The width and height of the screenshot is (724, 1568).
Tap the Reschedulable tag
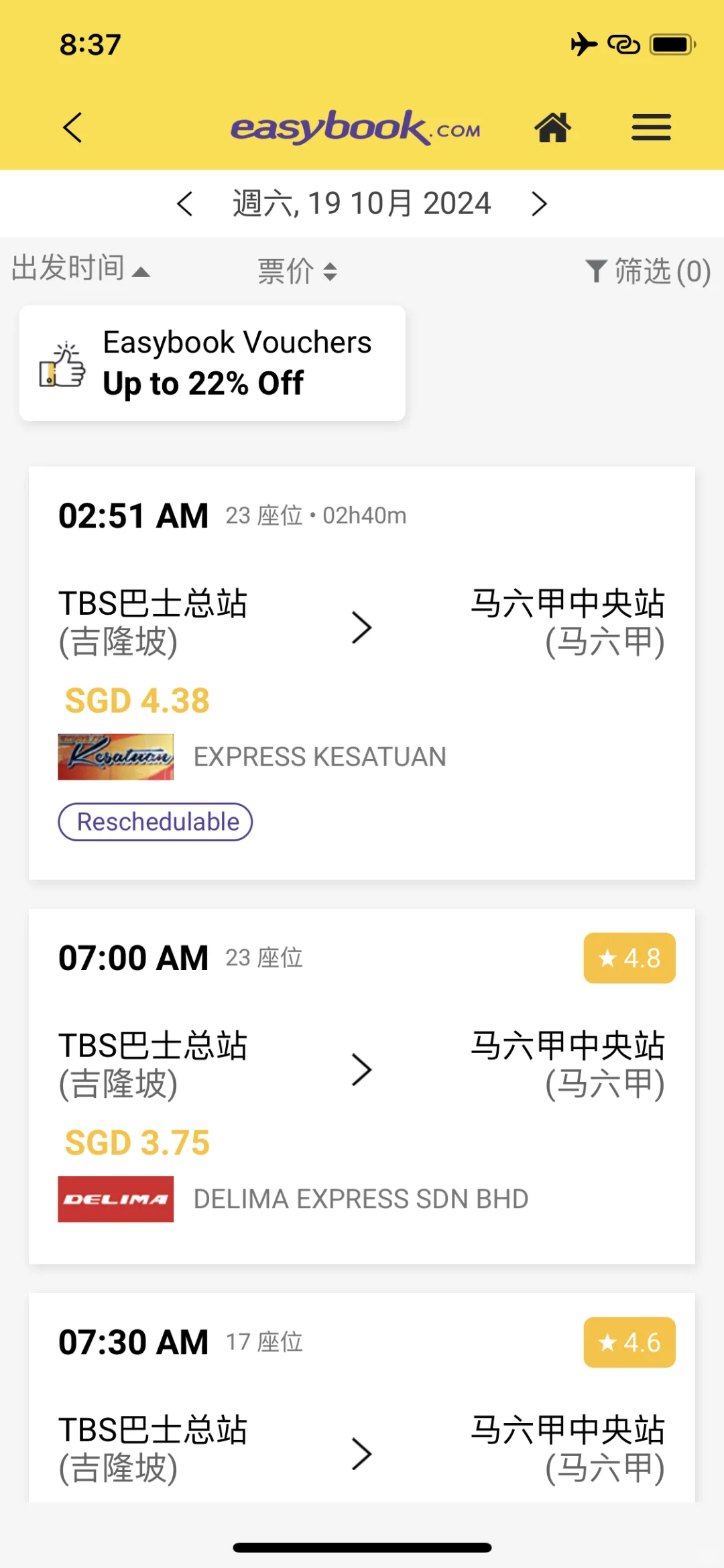tap(156, 822)
